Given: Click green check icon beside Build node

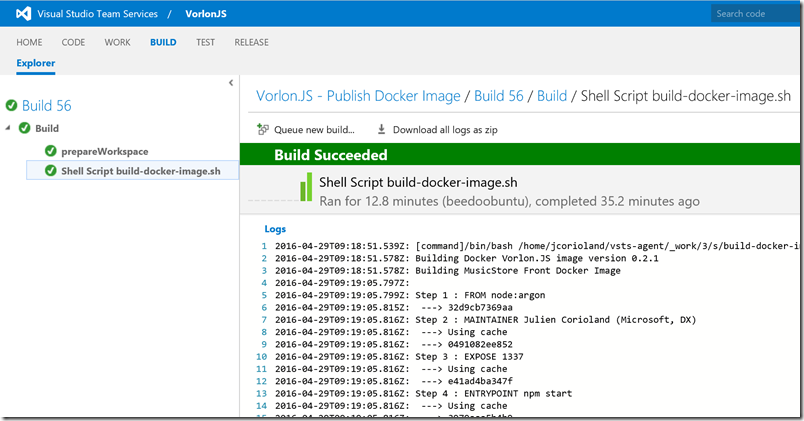Looking at the screenshot, I should pos(25,128).
